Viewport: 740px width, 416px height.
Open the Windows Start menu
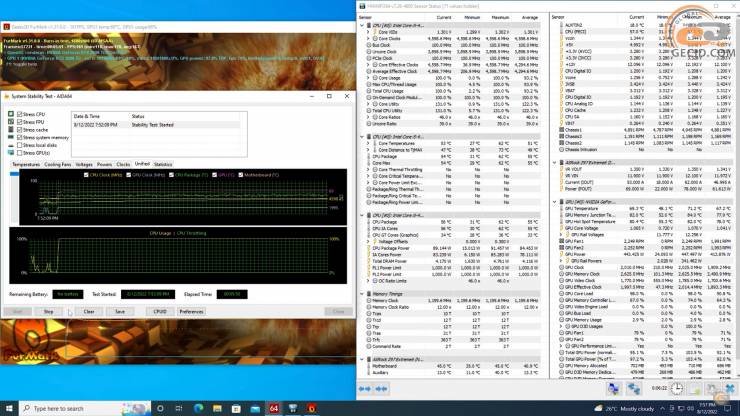point(9,408)
